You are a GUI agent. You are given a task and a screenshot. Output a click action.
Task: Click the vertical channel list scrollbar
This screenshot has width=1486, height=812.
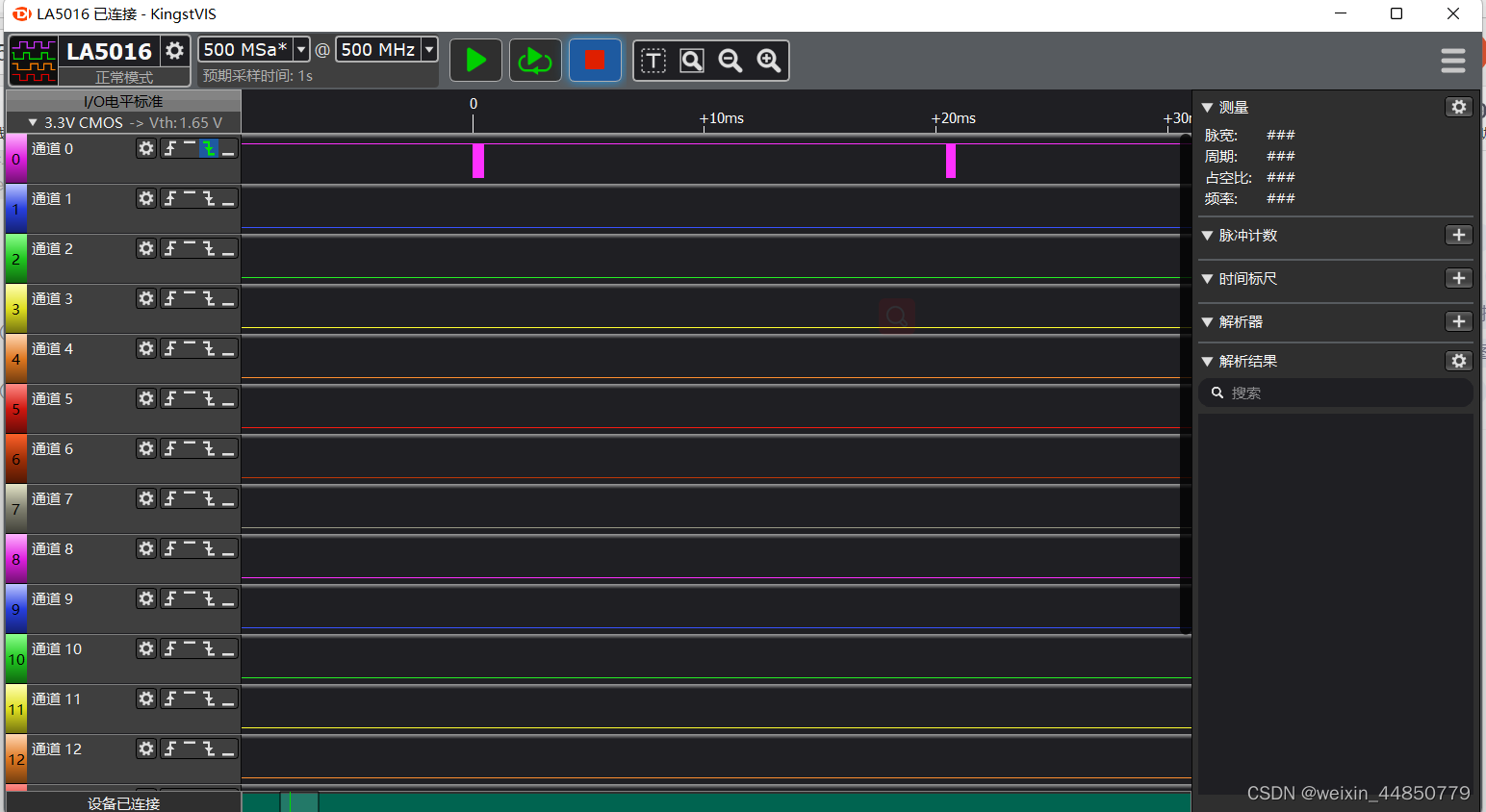pyautogui.click(x=1186, y=385)
